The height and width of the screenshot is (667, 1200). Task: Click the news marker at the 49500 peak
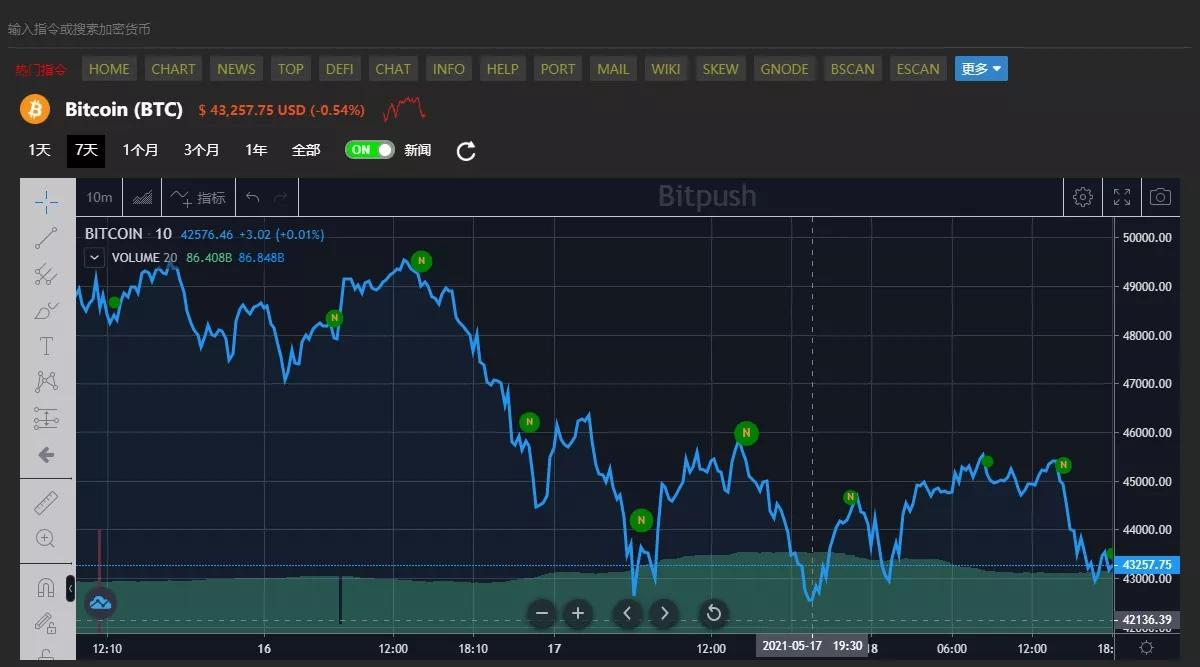[421, 261]
